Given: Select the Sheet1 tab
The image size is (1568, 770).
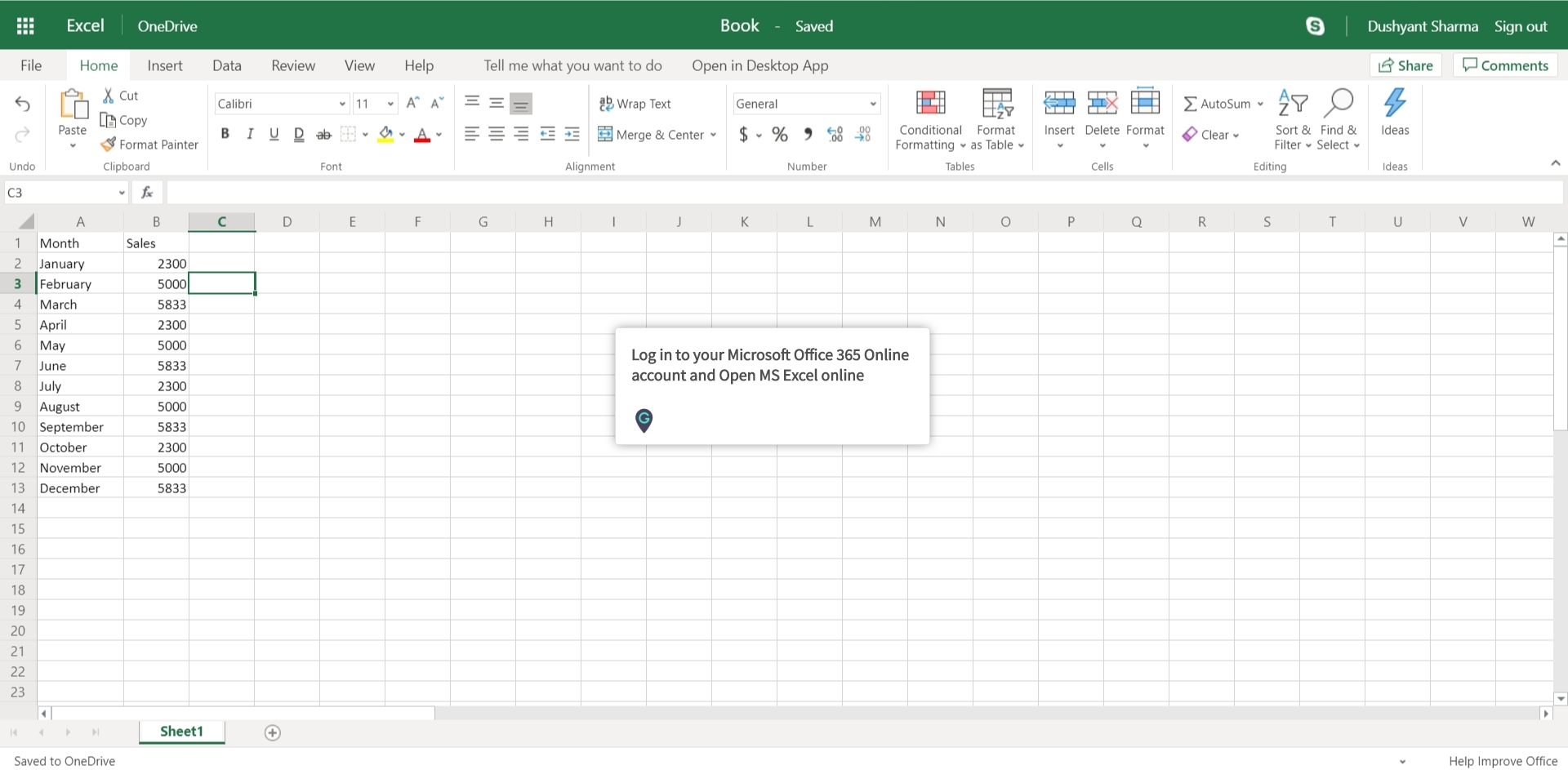Looking at the screenshot, I should click(x=181, y=732).
